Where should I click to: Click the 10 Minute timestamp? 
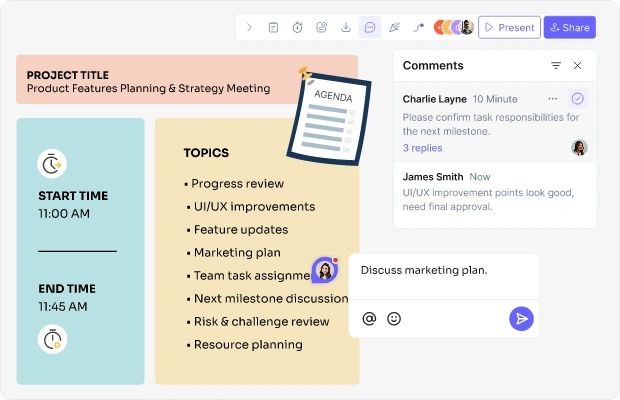[495, 99]
